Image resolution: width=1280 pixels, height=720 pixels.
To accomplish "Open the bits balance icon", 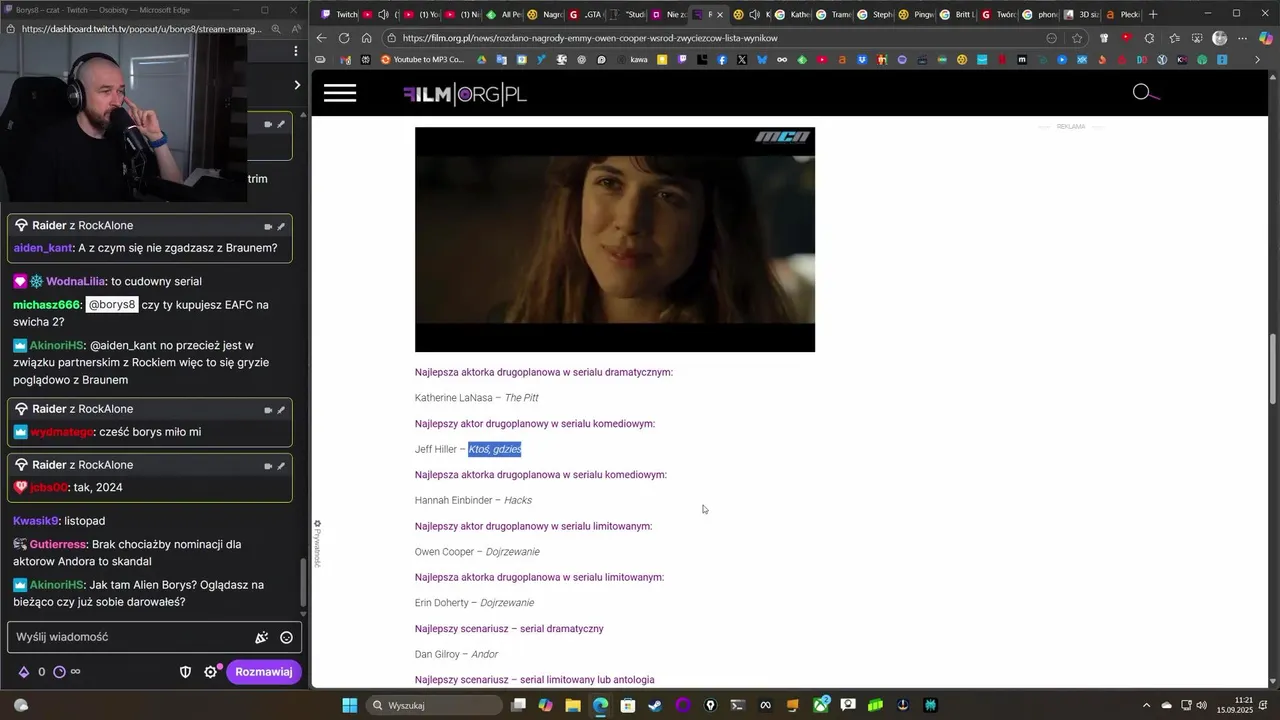I will coord(24,672).
